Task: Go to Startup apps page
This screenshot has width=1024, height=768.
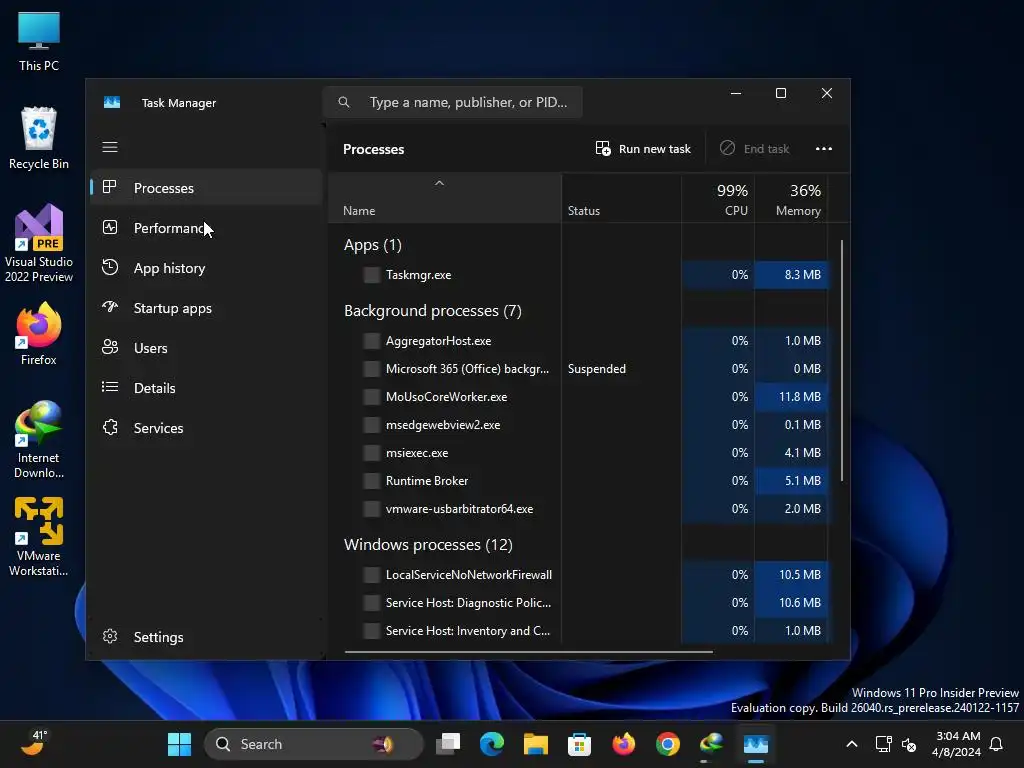Action: pos(206,308)
